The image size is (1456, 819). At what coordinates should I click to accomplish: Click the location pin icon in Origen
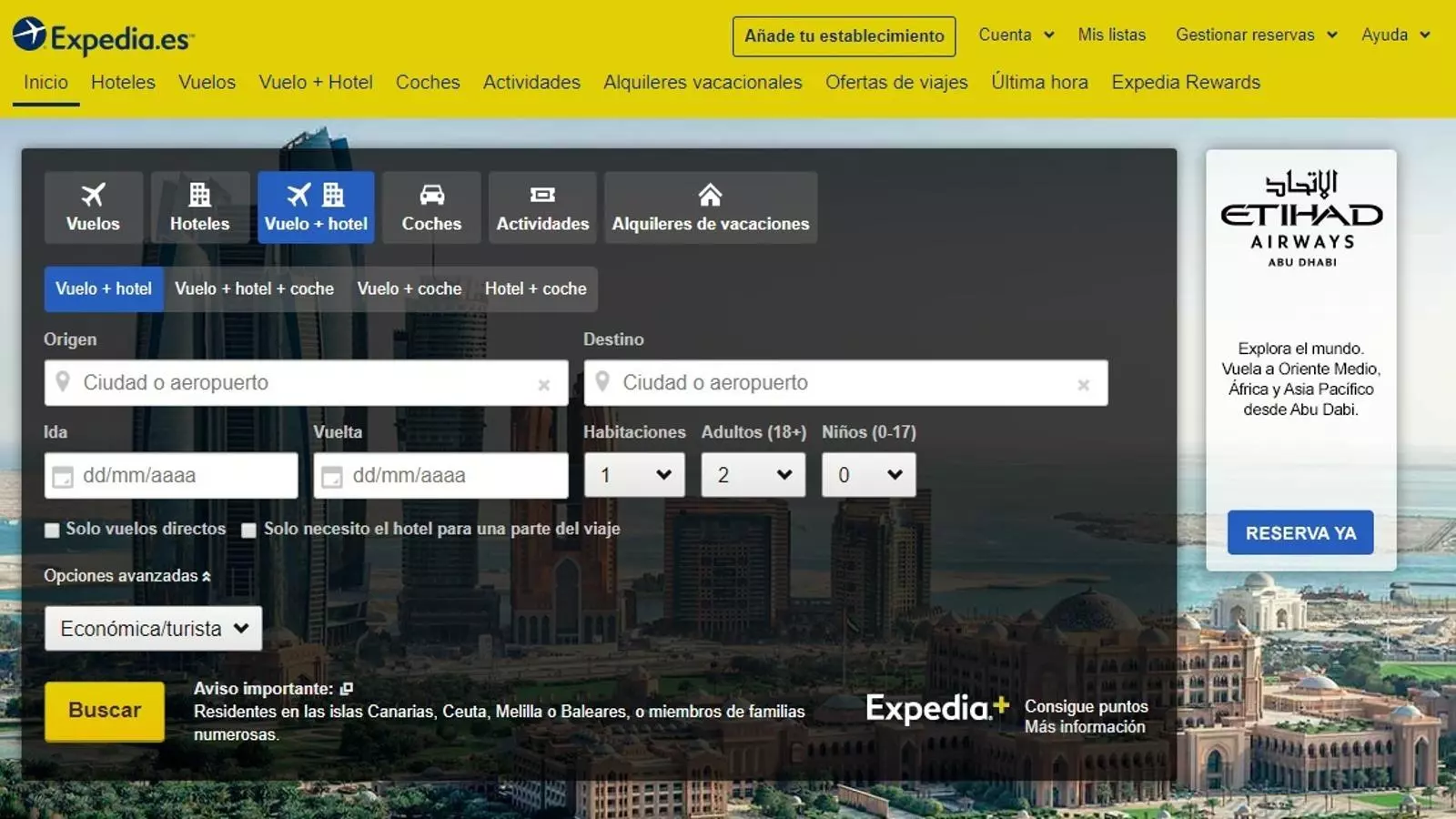point(63,381)
